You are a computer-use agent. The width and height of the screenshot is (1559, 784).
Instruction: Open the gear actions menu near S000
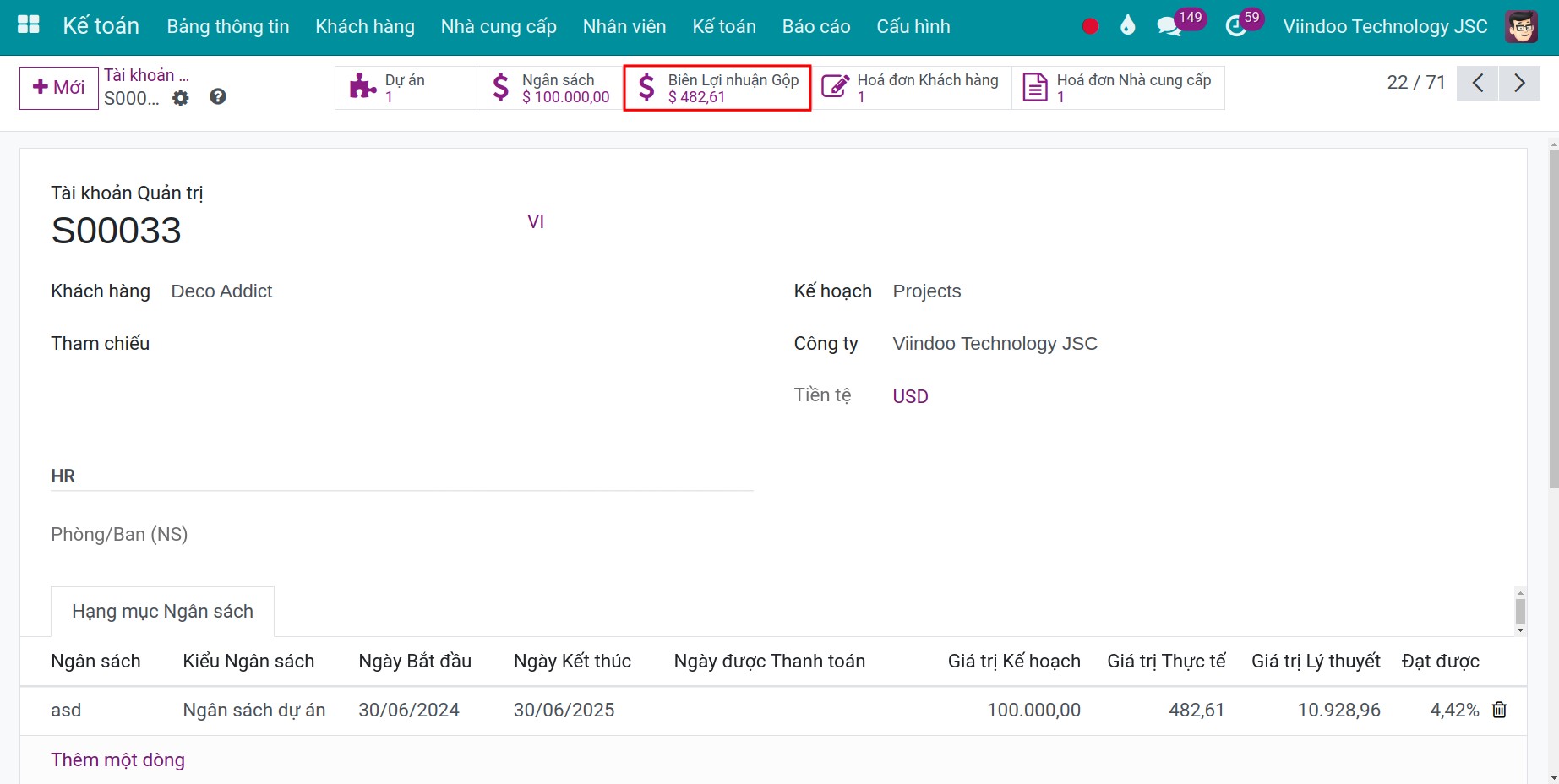tap(181, 98)
